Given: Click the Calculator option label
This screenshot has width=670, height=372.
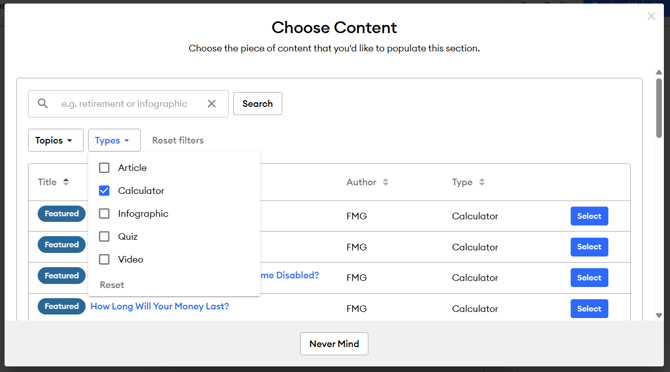Looking at the screenshot, I should pos(141,190).
